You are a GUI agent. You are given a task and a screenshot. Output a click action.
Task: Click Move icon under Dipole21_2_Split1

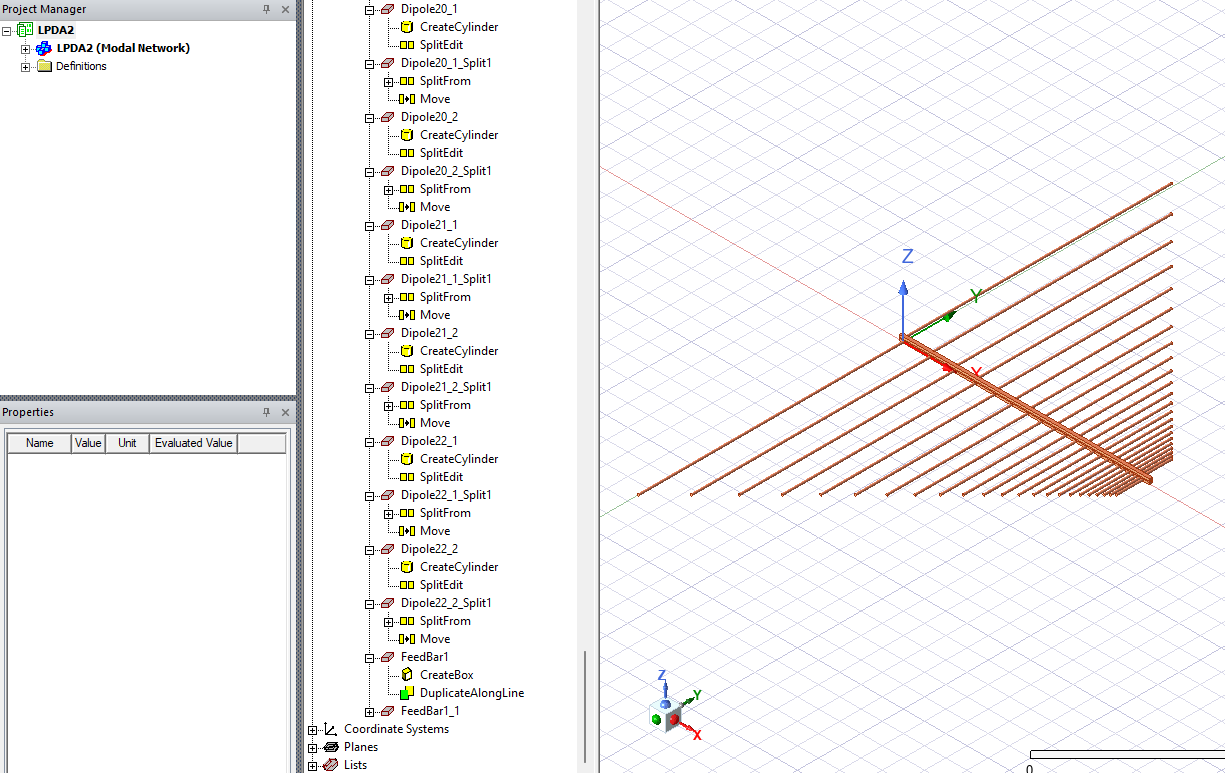pyautogui.click(x=407, y=423)
